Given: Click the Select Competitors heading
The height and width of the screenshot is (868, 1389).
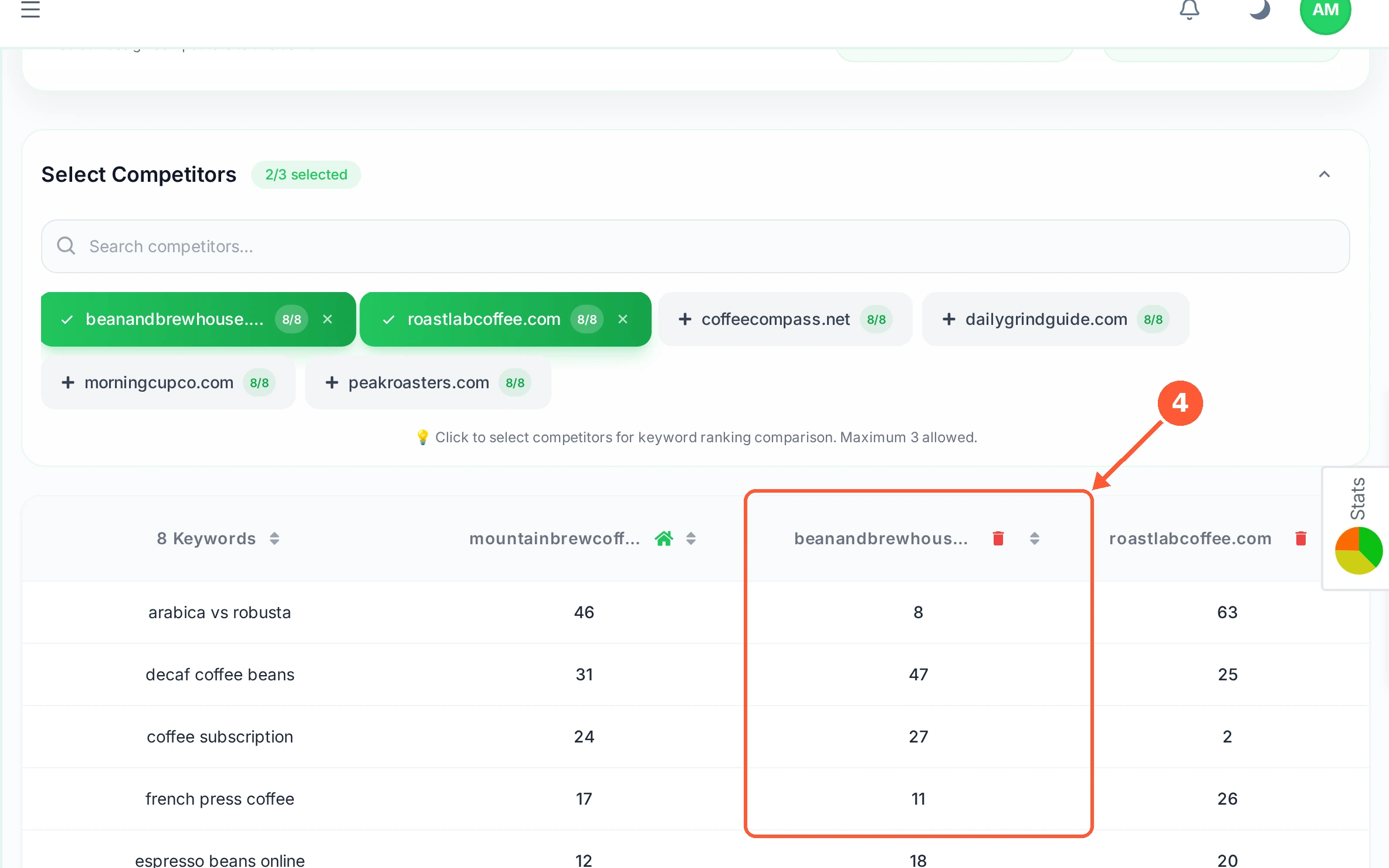Looking at the screenshot, I should pos(139,175).
